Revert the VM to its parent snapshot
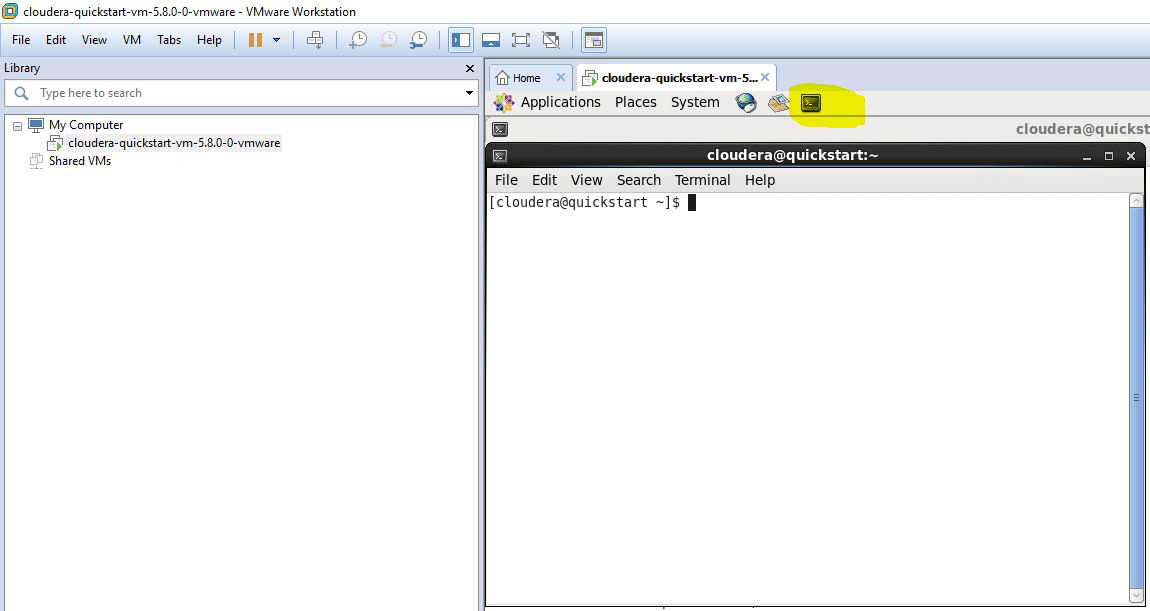The height and width of the screenshot is (611, 1150). (389, 39)
